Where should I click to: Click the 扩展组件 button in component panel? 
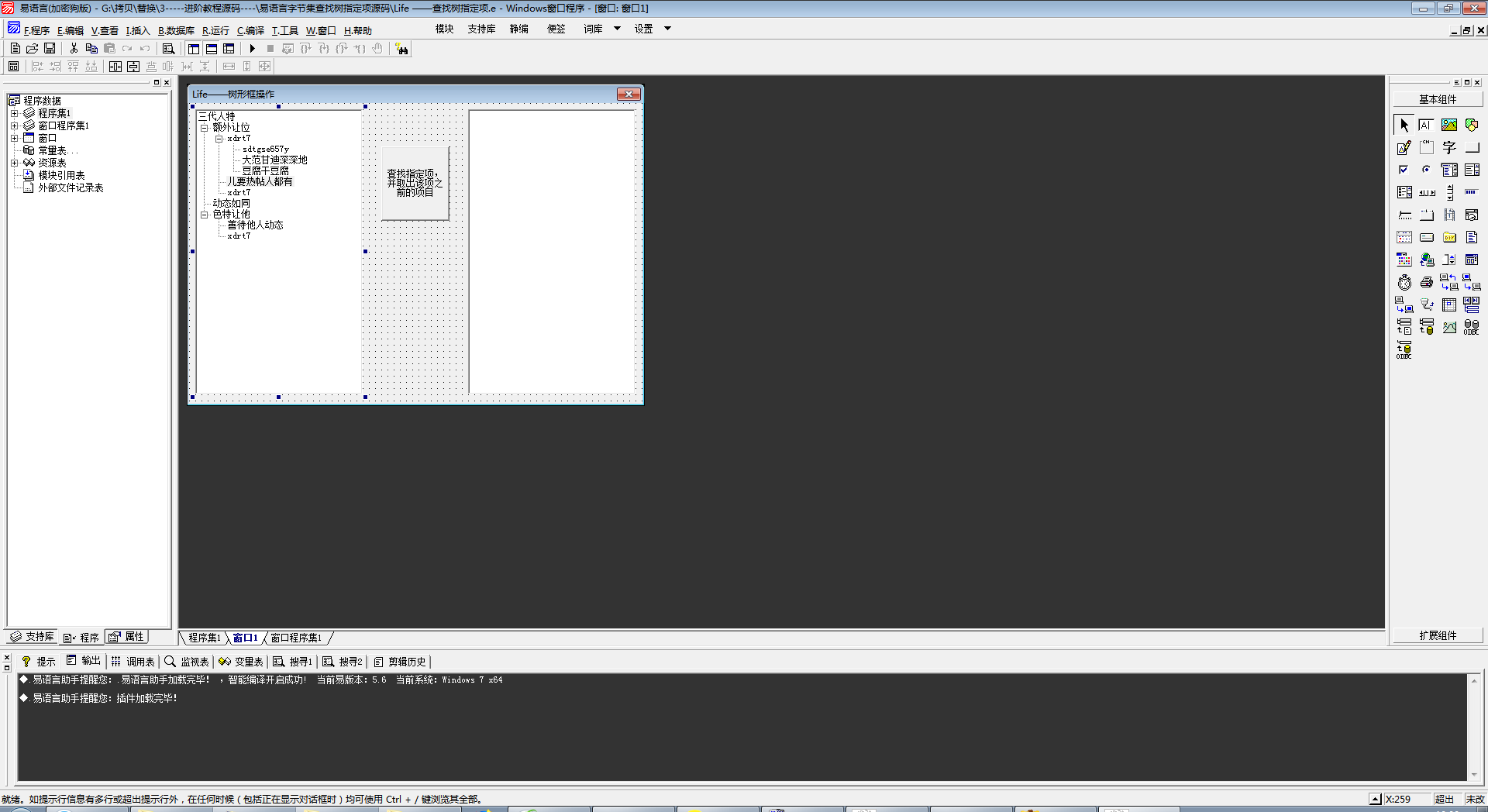tap(1438, 635)
